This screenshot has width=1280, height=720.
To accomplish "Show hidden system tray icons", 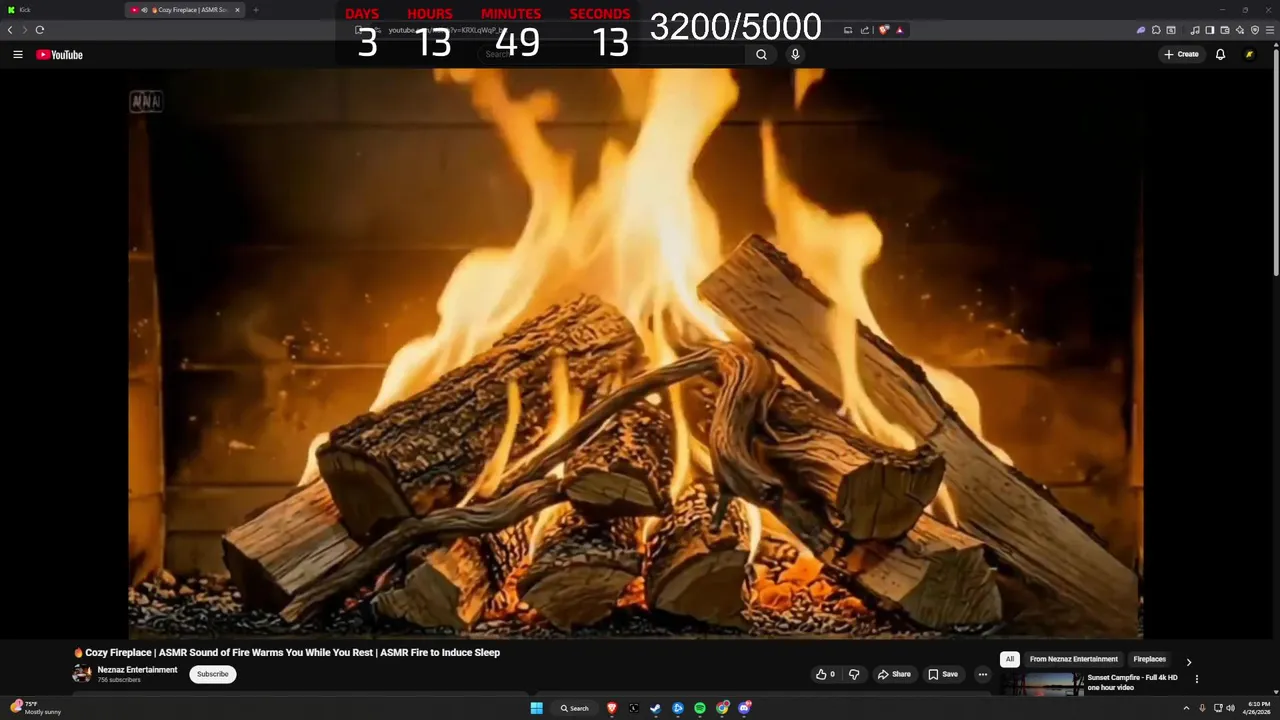I will pos(1186,708).
